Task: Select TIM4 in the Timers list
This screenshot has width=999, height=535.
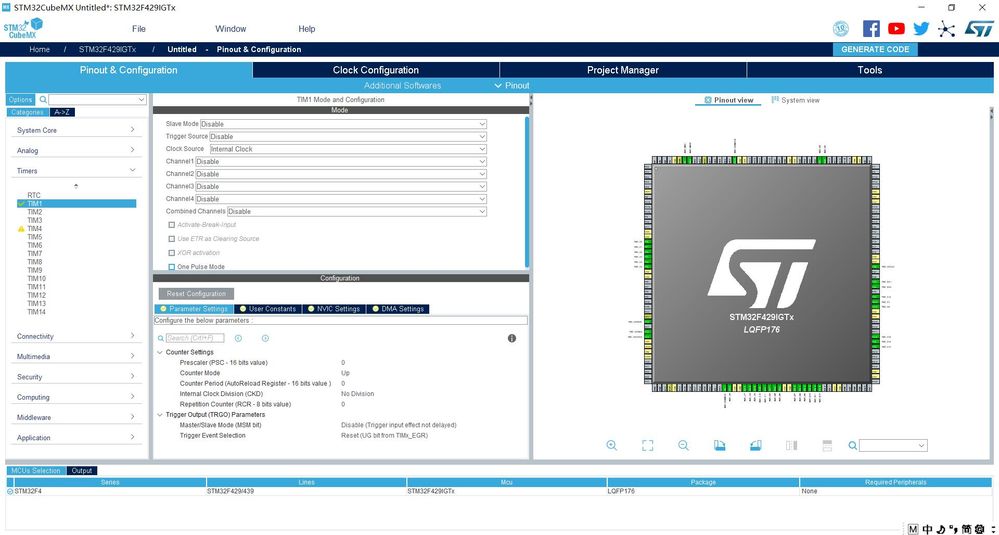Action: [34, 229]
